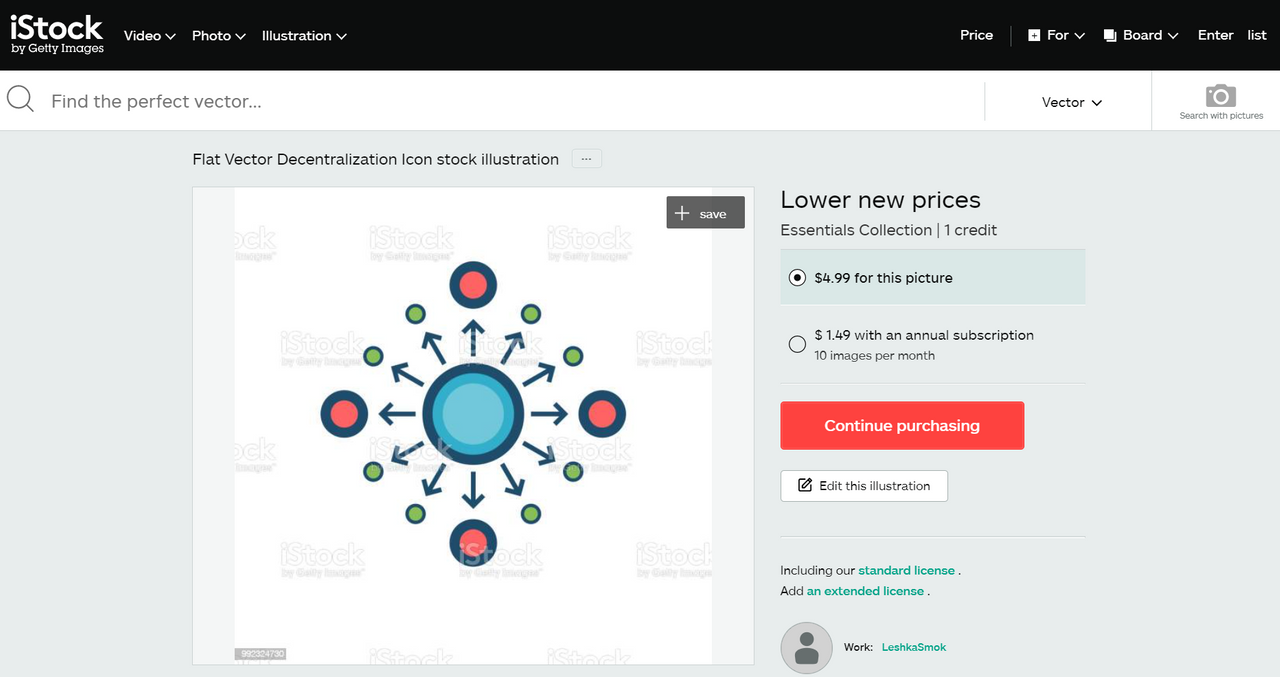Image resolution: width=1280 pixels, height=677 pixels.
Task: Click the plus icon on save button
Action: [x=683, y=213]
